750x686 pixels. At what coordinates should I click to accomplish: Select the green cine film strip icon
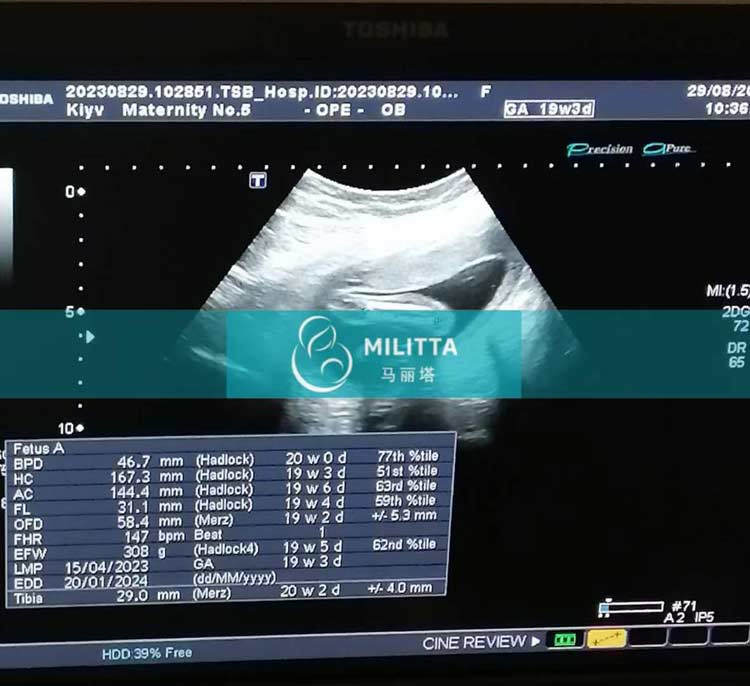click(565, 639)
